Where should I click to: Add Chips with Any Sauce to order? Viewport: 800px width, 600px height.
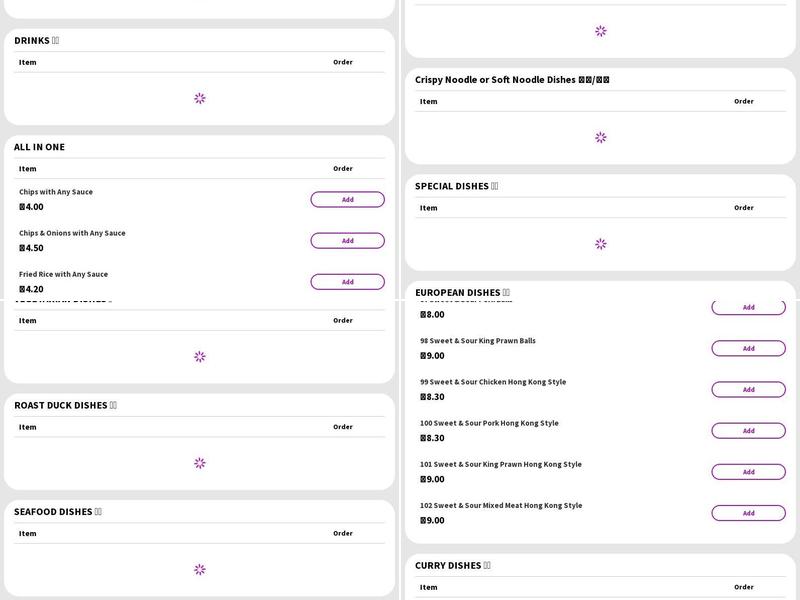[347, 199]
